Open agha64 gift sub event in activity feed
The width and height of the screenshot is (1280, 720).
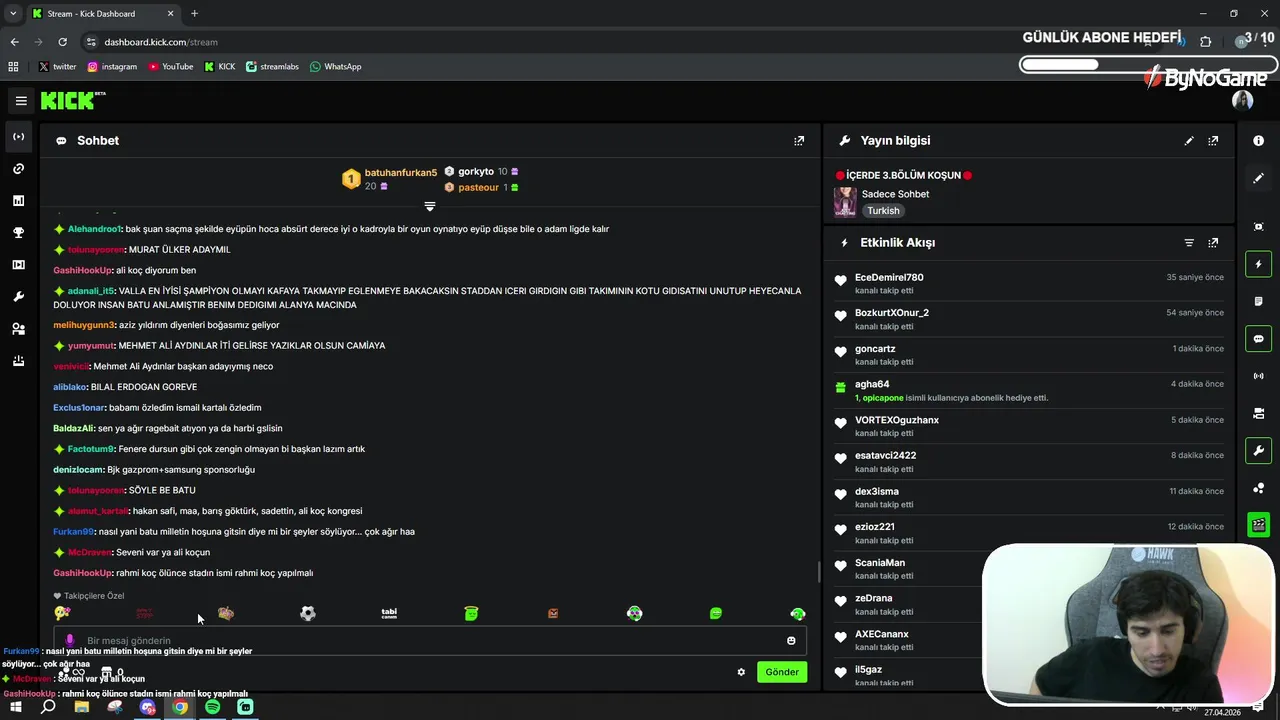pyautogui.click(x=1028, y=391)
